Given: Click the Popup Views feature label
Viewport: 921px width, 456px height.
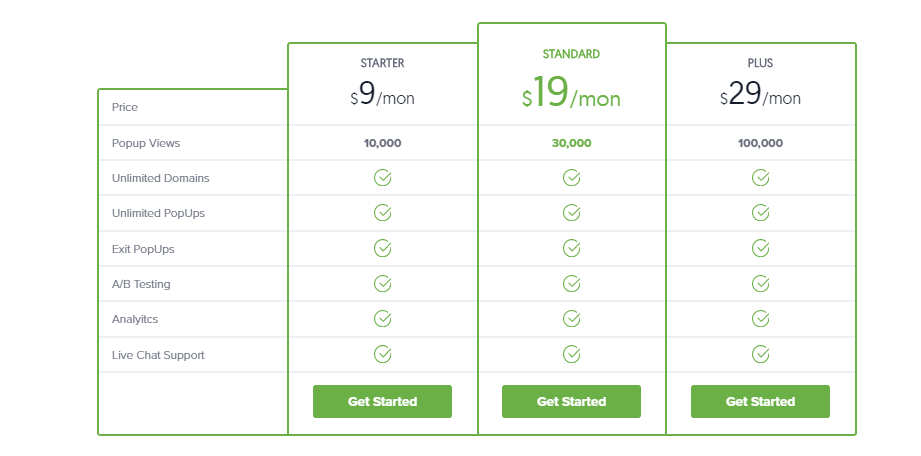Looking at the screenshot, I should pos(146,143).
